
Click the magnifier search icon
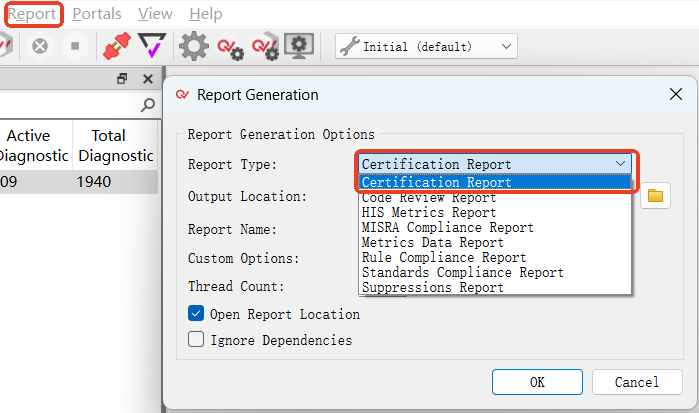tap(148, 105)
